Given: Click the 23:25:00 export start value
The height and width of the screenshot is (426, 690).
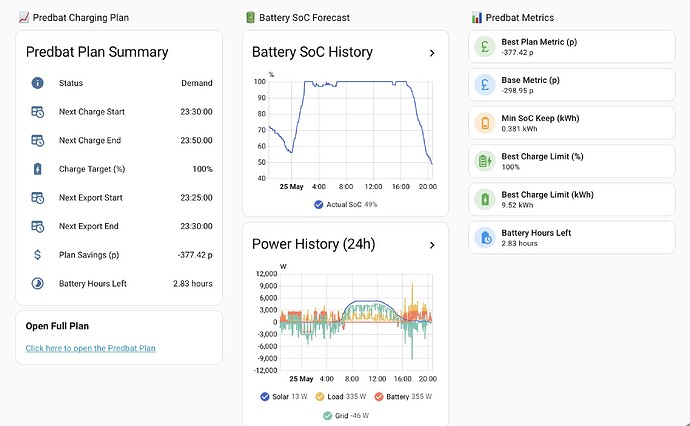Looking at the screenshot, I should click(196, 198).
